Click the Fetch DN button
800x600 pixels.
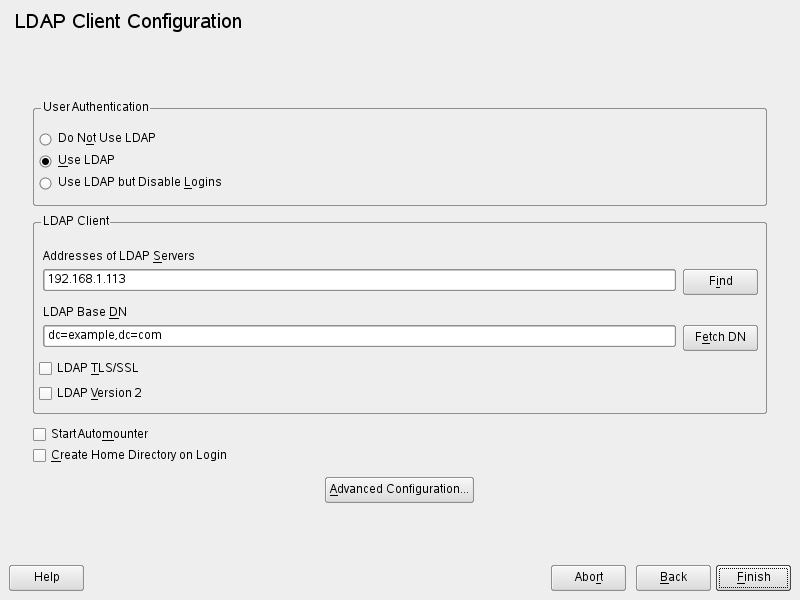[720, 337]
